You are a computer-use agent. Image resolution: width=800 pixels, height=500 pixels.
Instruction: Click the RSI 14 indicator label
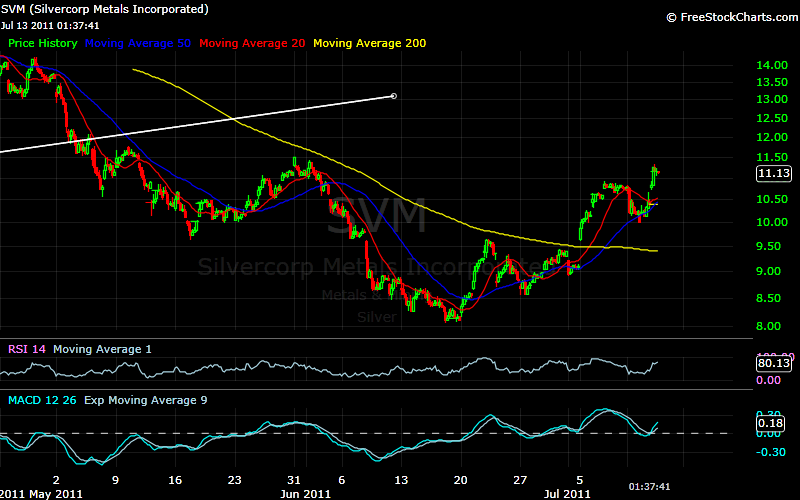click(x=27, y=349)
